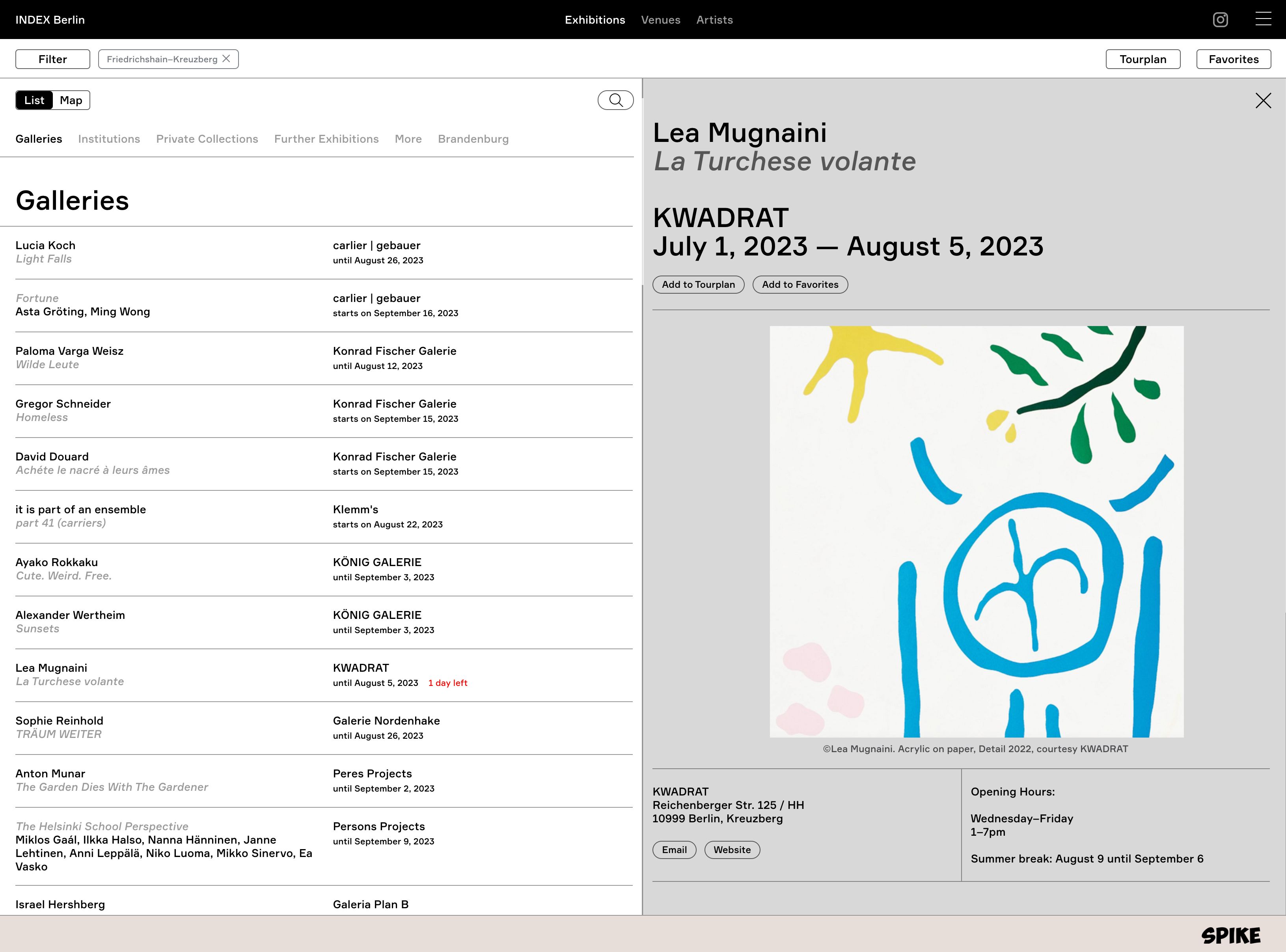This screenshot has width=1286, height=952.
Task: Select the Institutions tab
Action: [109, 139]
